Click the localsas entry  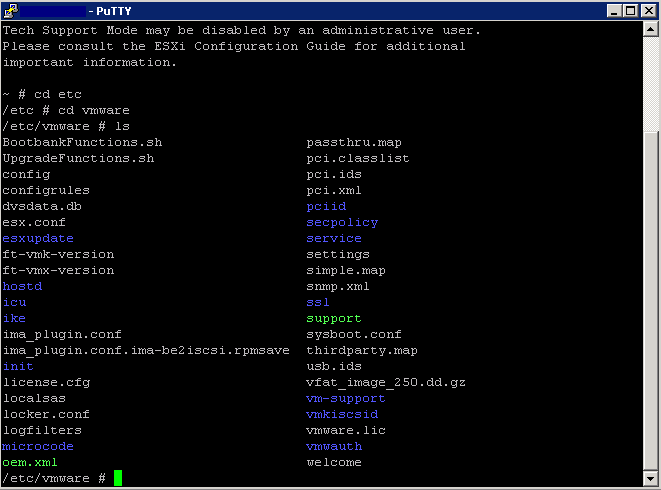point(34,398)
